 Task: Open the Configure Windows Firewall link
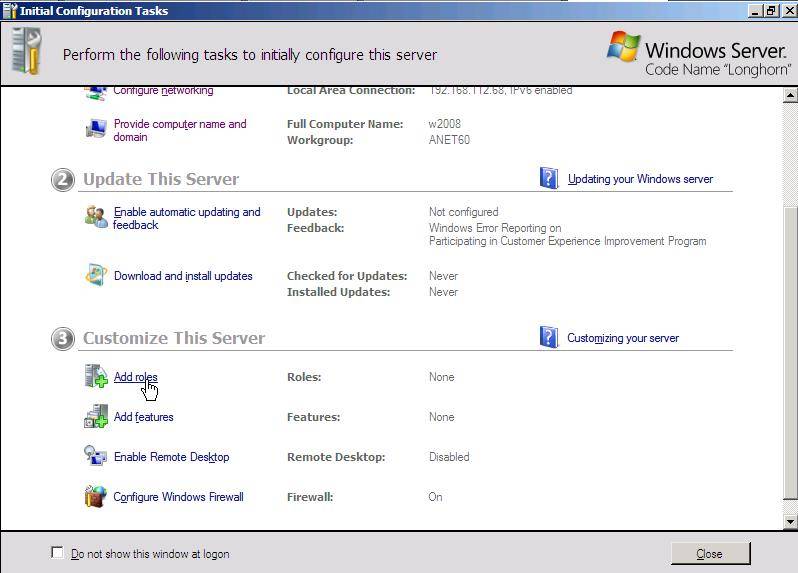tap(179, 497)
